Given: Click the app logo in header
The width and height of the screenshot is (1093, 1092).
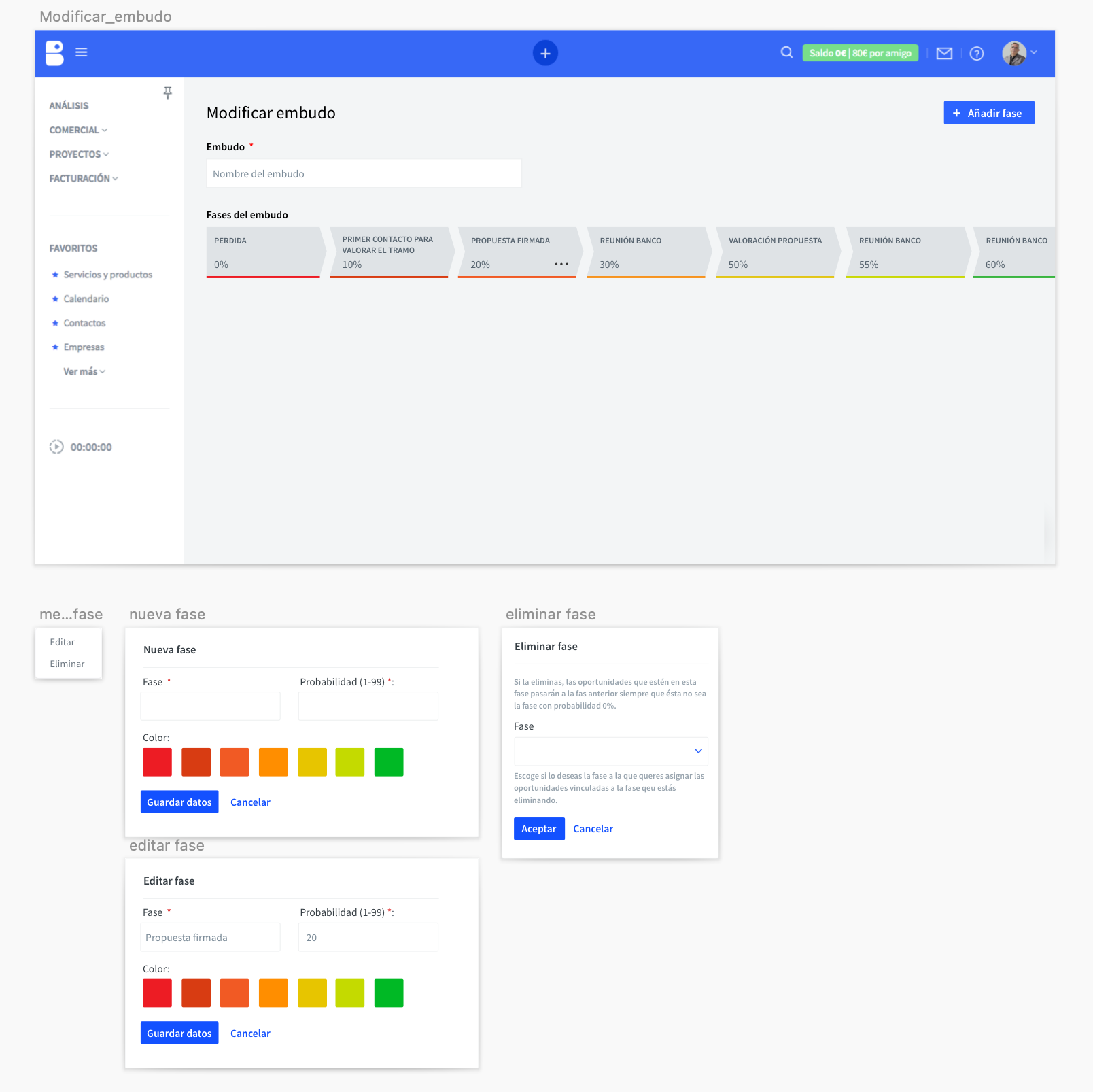Looking at the screenshot, I should 55,52.
